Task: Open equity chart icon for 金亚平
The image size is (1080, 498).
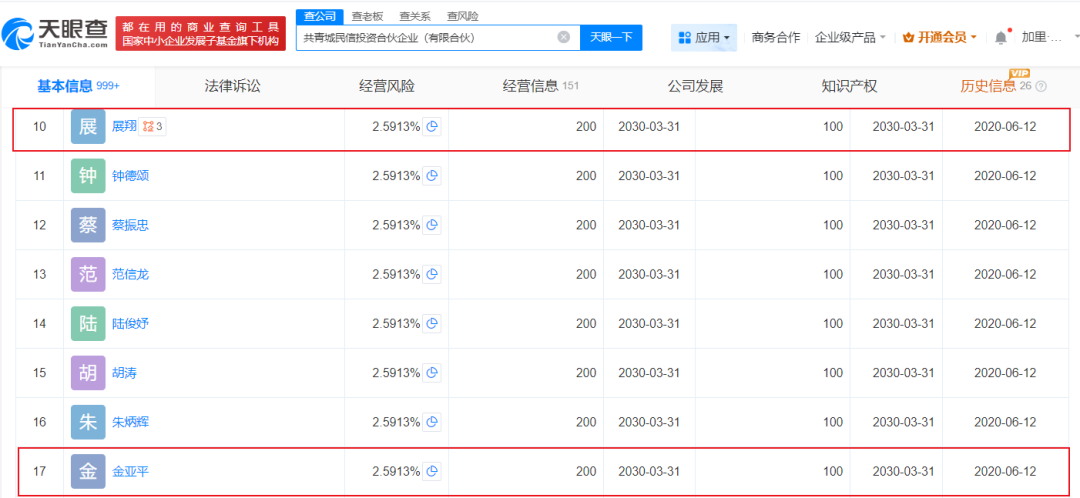Action: pos(432,471)
